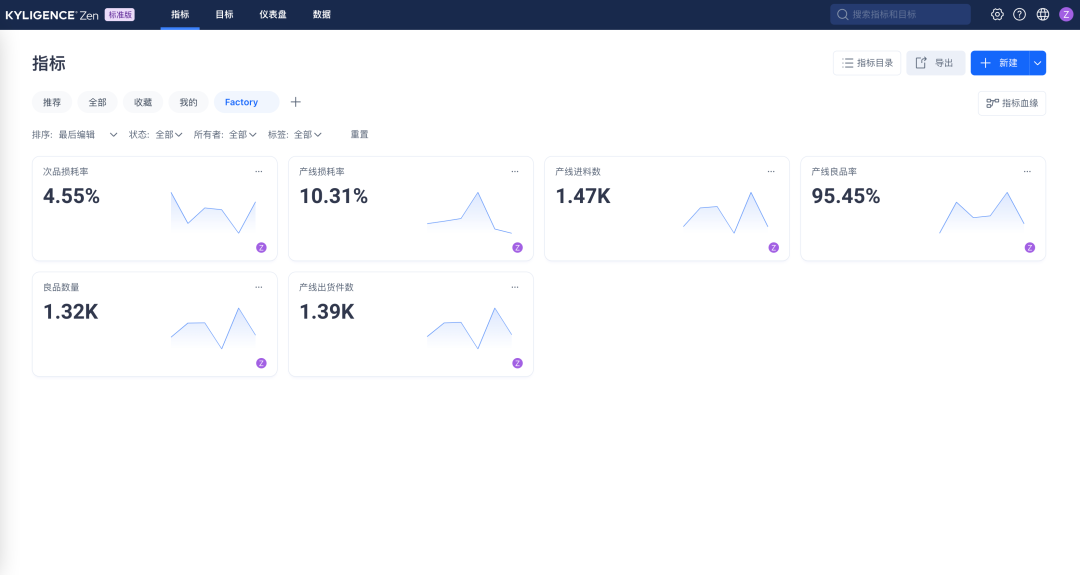Select the 全部 filter tab
Image resolution: width=1080 pixels, height=575 pixels.
pos(97,103)
